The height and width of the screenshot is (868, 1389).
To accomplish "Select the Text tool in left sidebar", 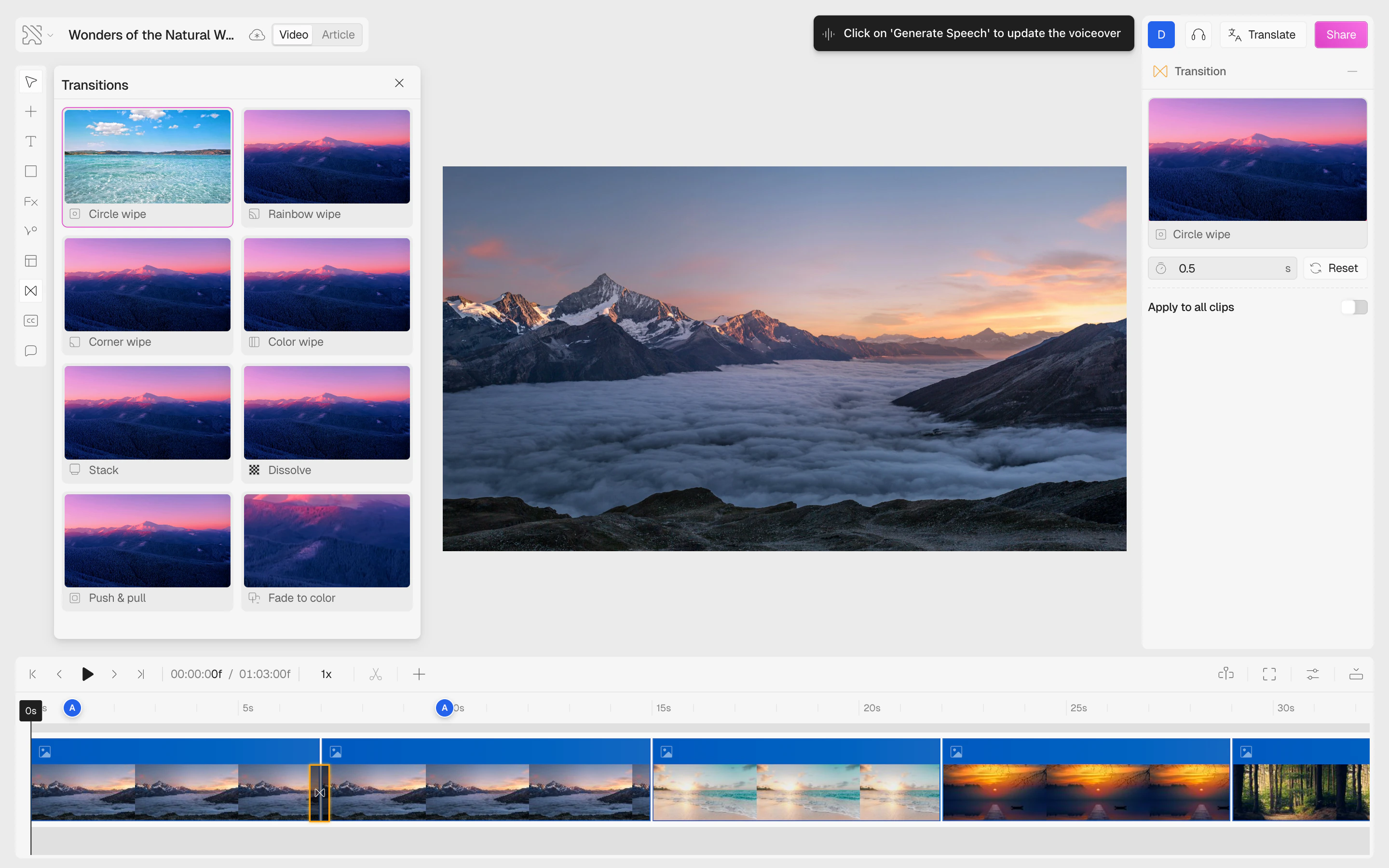I will tap(31, 141).
